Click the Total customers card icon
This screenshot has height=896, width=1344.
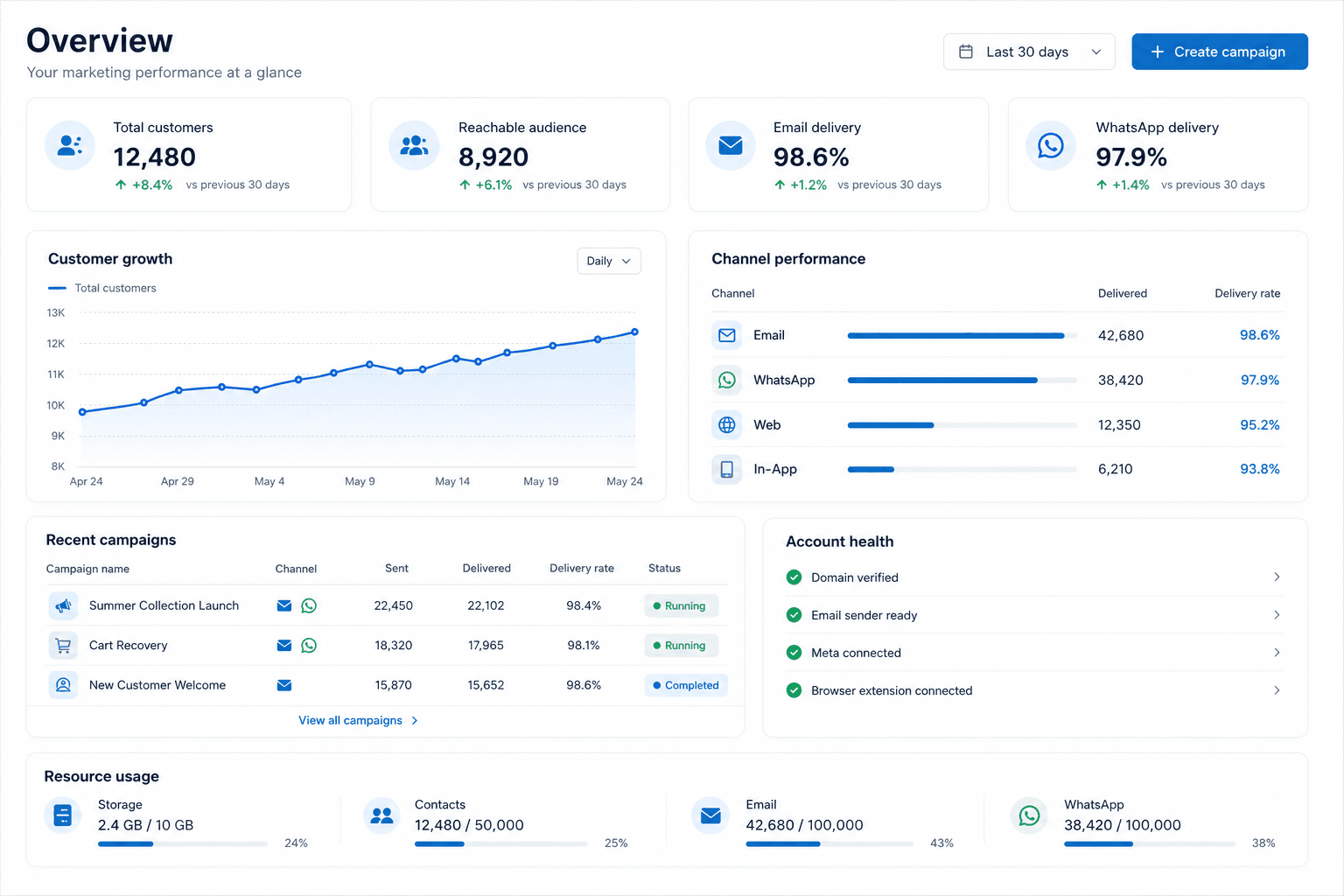click(x=70, y=145)
